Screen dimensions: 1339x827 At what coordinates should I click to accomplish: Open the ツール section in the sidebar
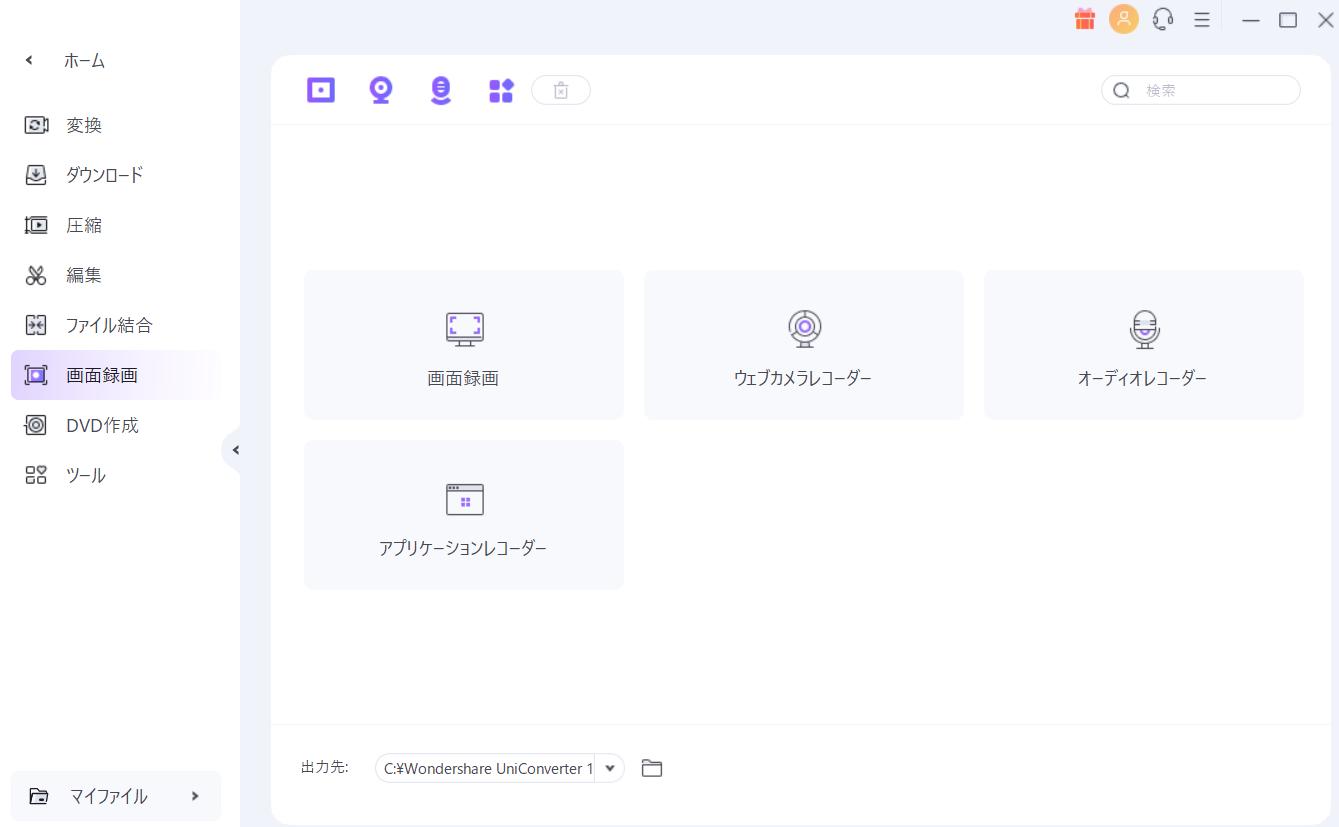click(116, 475)
